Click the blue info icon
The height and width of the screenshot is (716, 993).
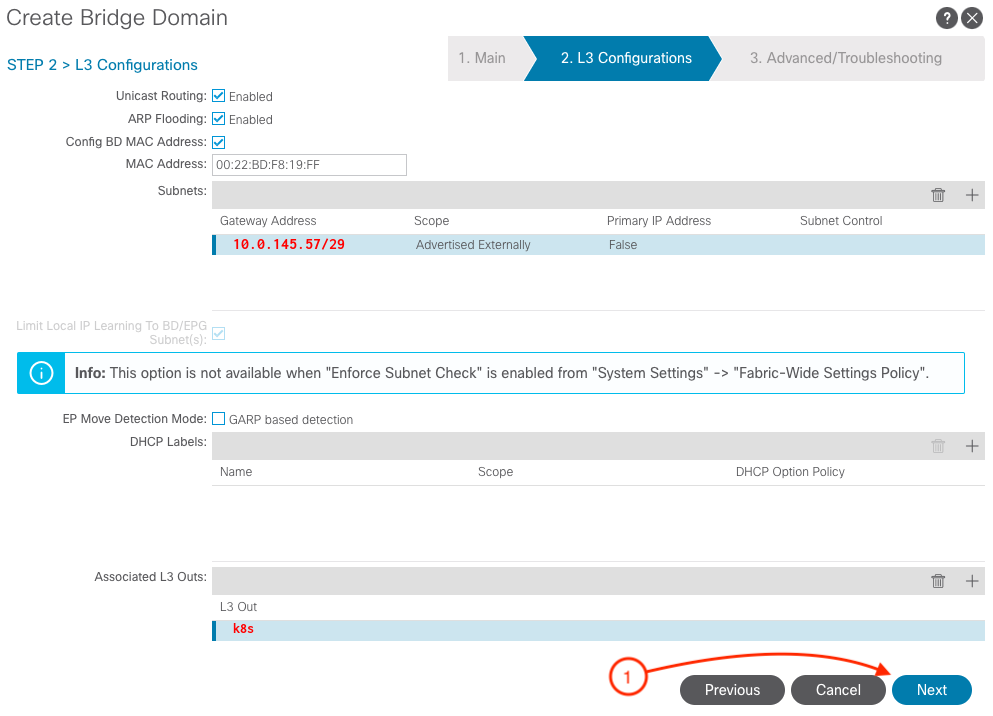[x=41, y=373]
